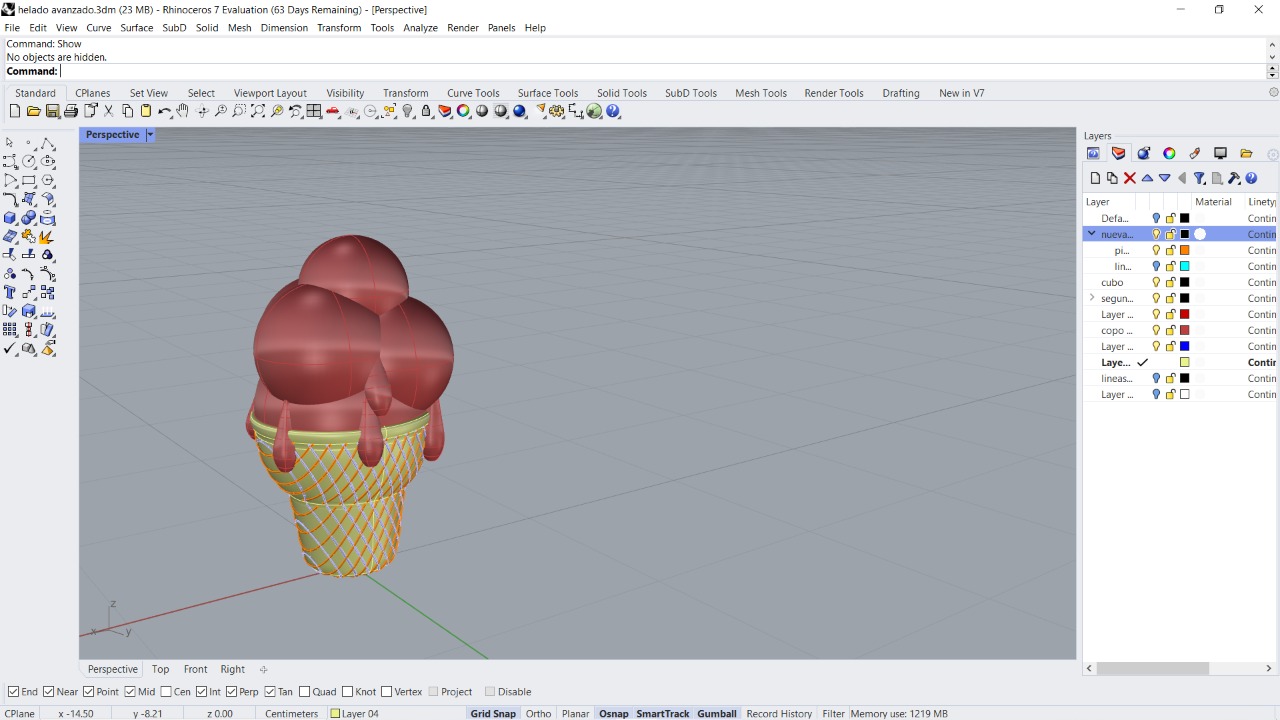Expand the segun... layer tree arrow

coord(1091,298)
